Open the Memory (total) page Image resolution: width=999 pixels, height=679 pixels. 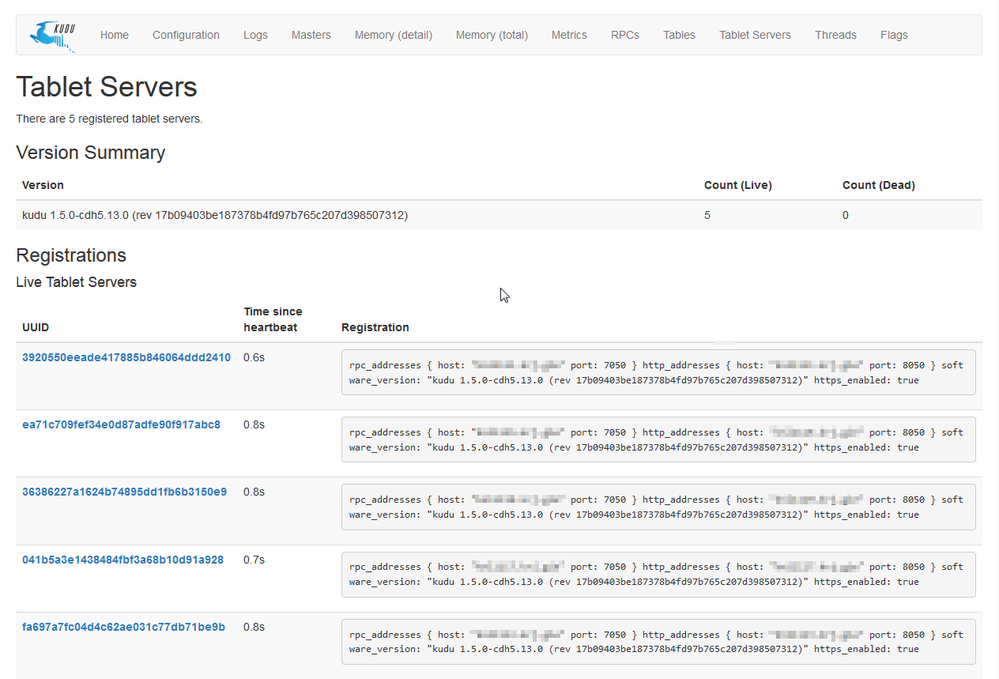[491, 35]
